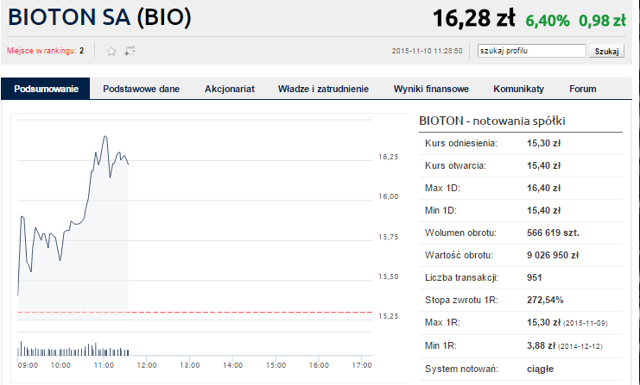Viewport: 640px width, 385px height.
Task: Go to Władze i zatrudnienie tab
Action: pyautogui.click(x=323, y=89)
